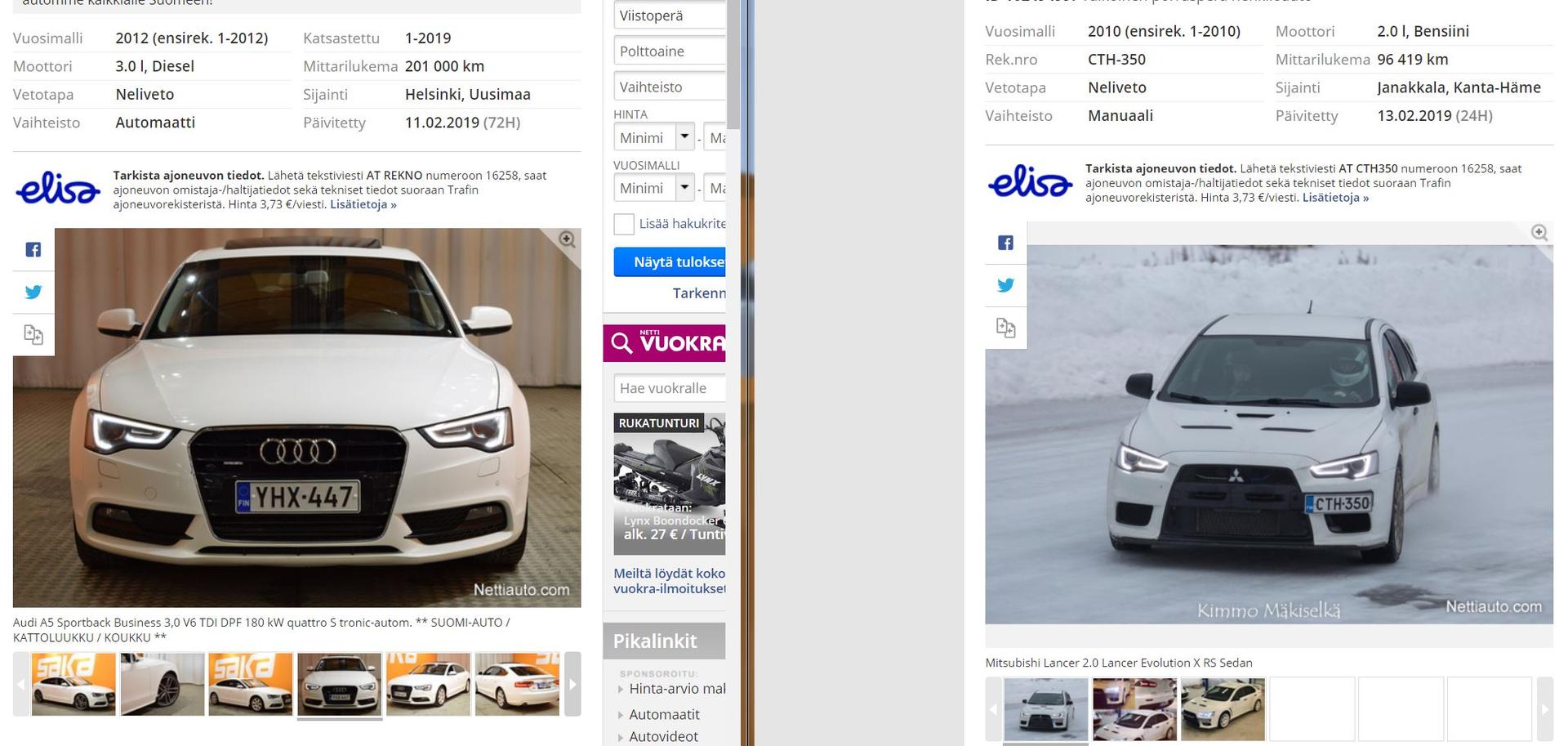Open the Vaihteisto selector
Image resolution: width=1568 pixels, height=746 pixels.
670,87
